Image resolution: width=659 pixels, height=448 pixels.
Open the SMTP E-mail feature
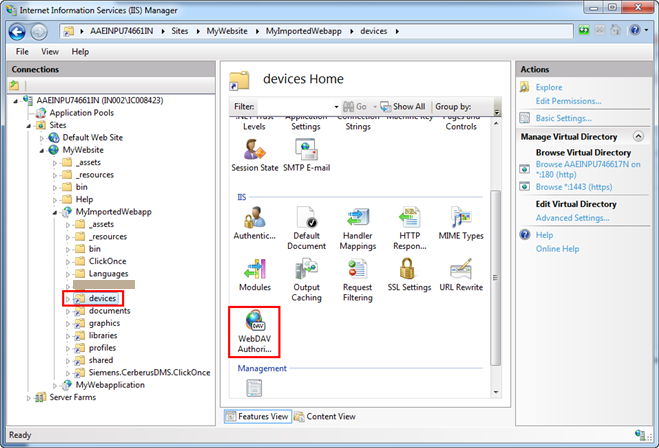pyautogui.click(x=306, y=152)
